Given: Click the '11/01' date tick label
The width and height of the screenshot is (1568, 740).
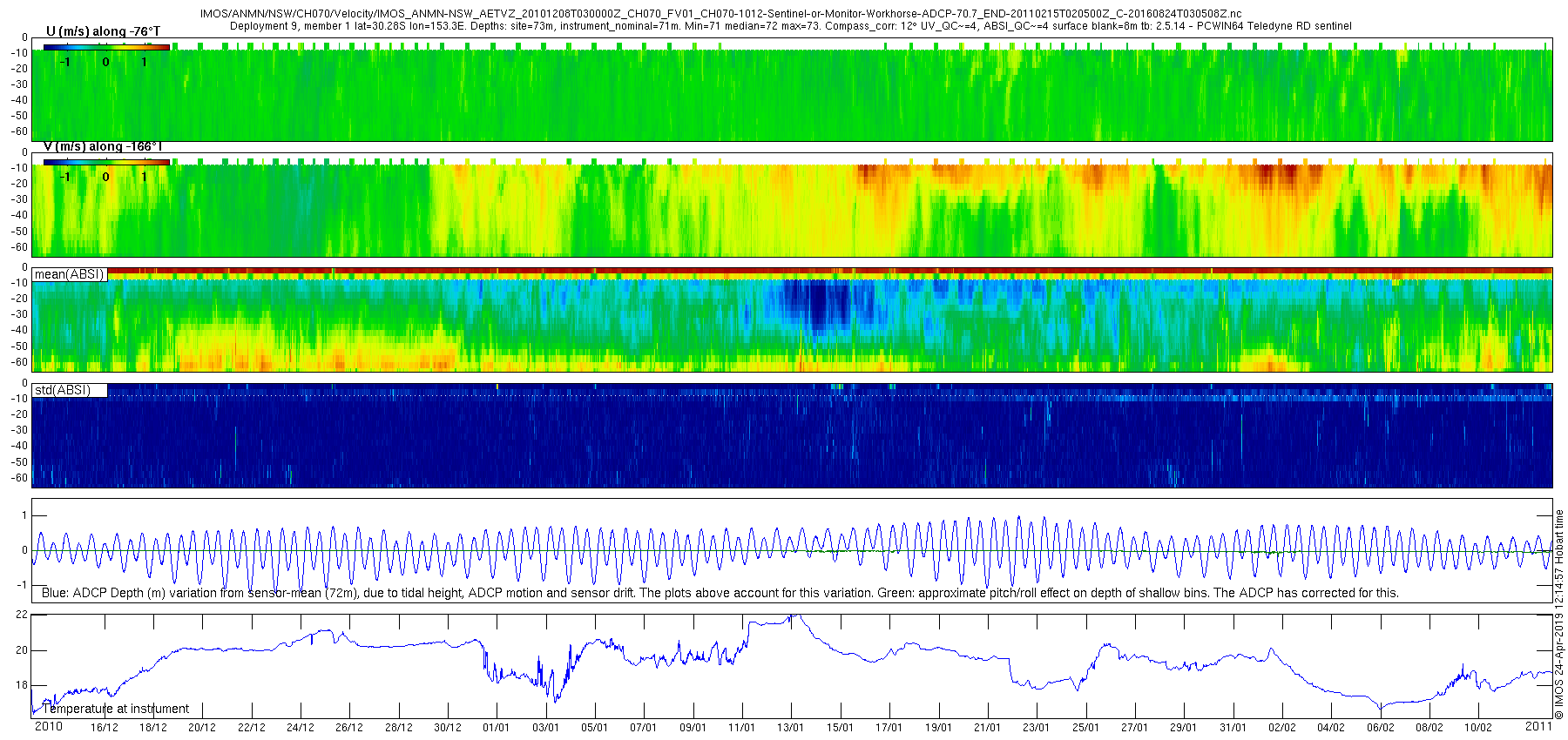Looking at the screenshot, I should point(742,728).
